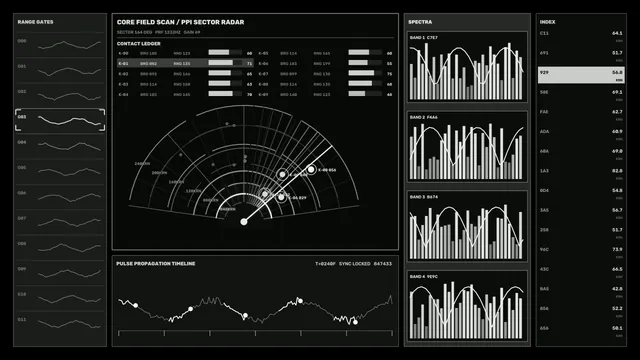
Task: Select contact K-03 ledger row
Action: click(185, 84)
